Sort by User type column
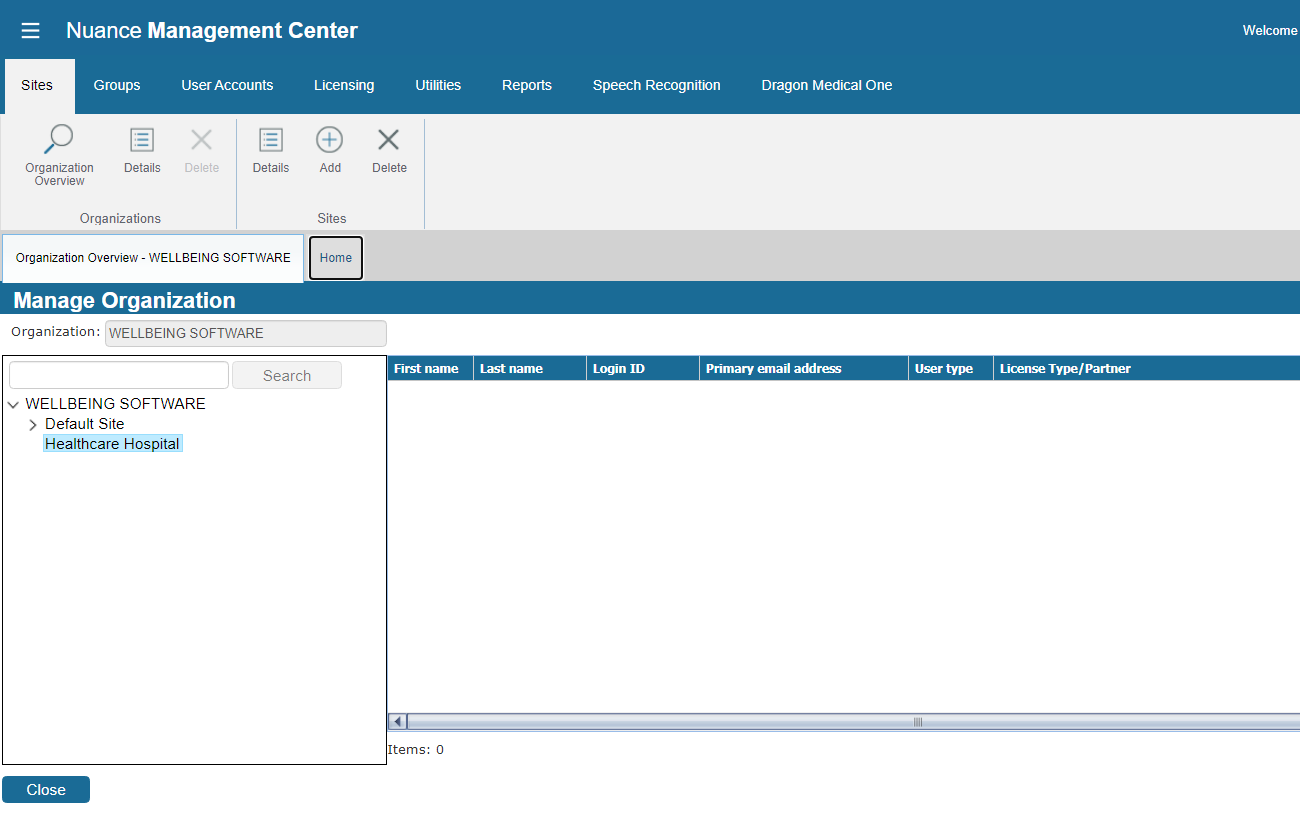 tap(951, 369)
